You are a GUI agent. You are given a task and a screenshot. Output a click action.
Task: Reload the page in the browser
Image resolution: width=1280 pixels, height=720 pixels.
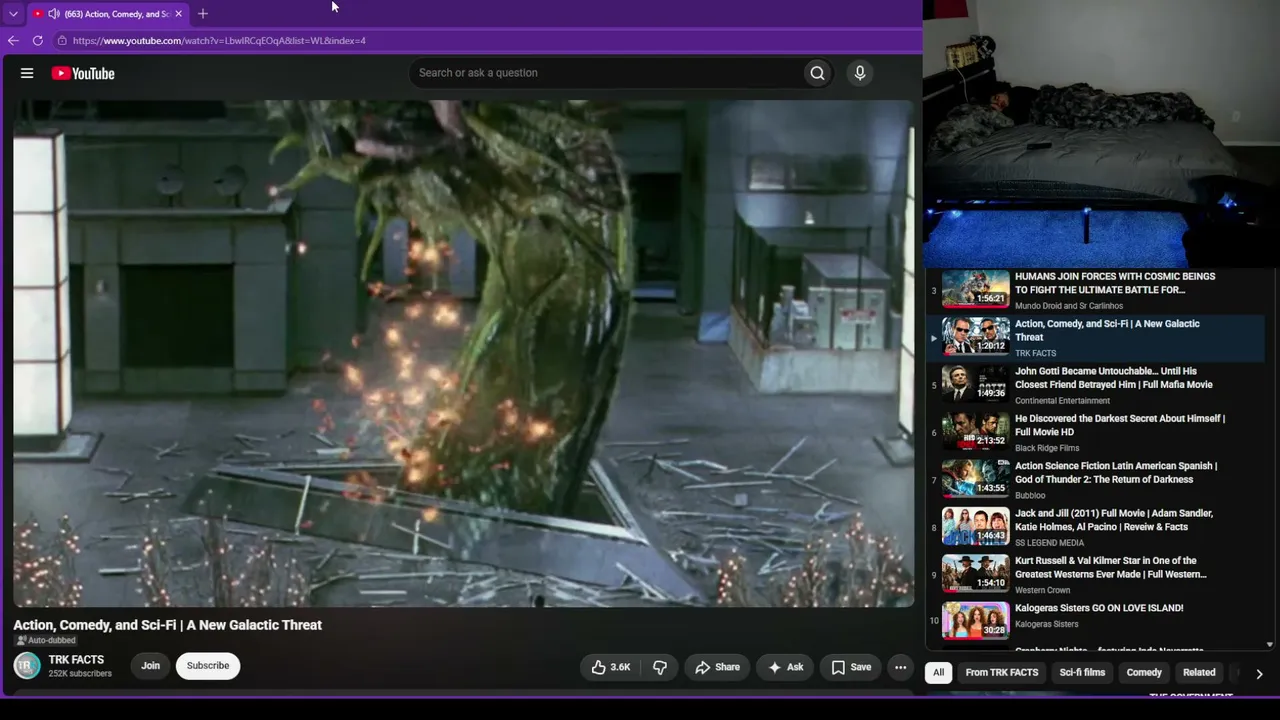(38, 41)
